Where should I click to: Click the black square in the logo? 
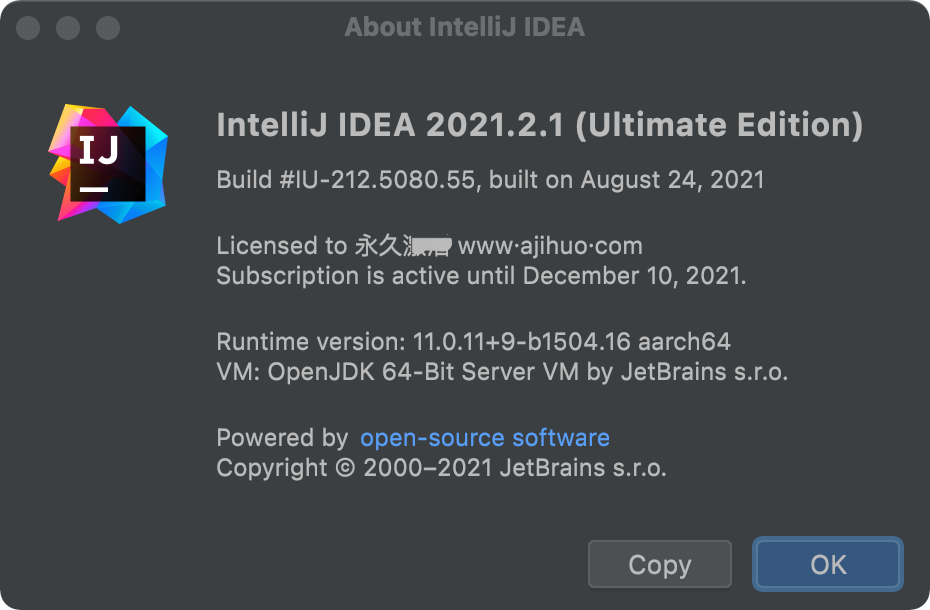pyautogui.click(x=107, y=163)
